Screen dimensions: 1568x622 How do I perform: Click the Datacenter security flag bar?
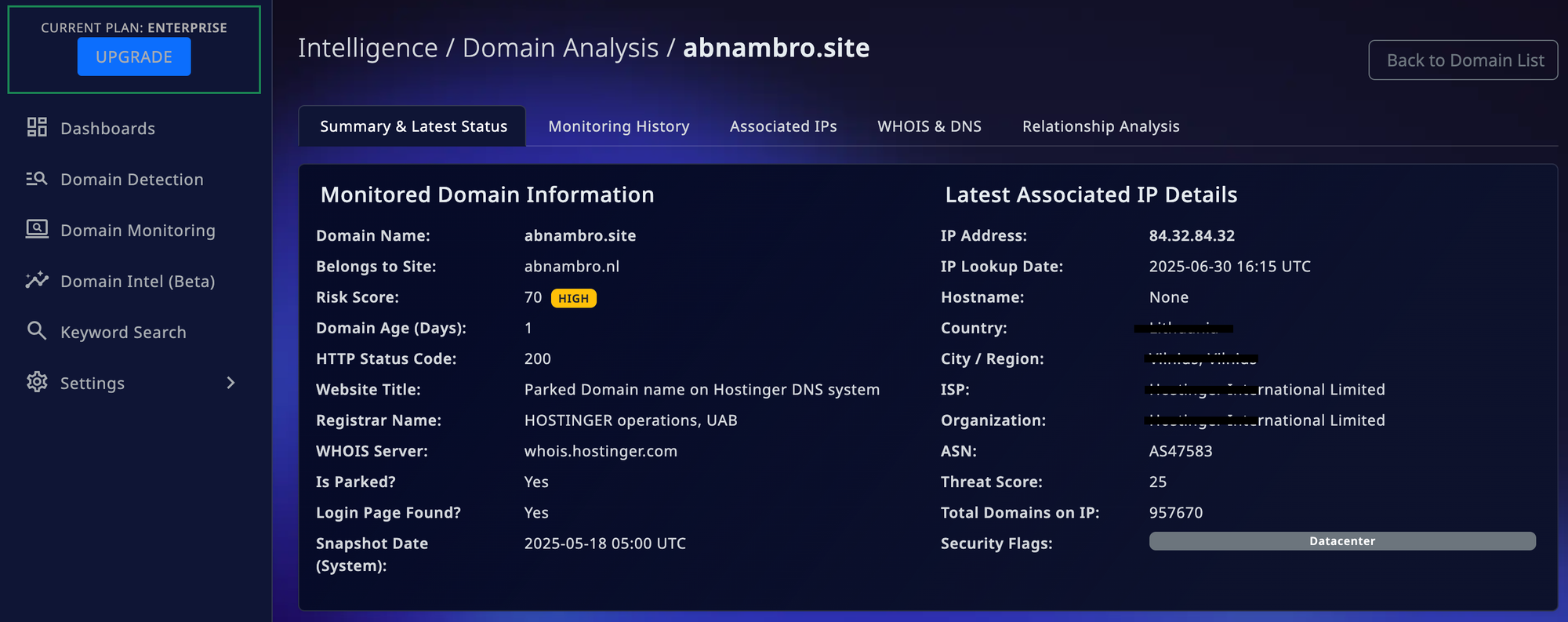pyautogui.click(x=1342, y=541)
